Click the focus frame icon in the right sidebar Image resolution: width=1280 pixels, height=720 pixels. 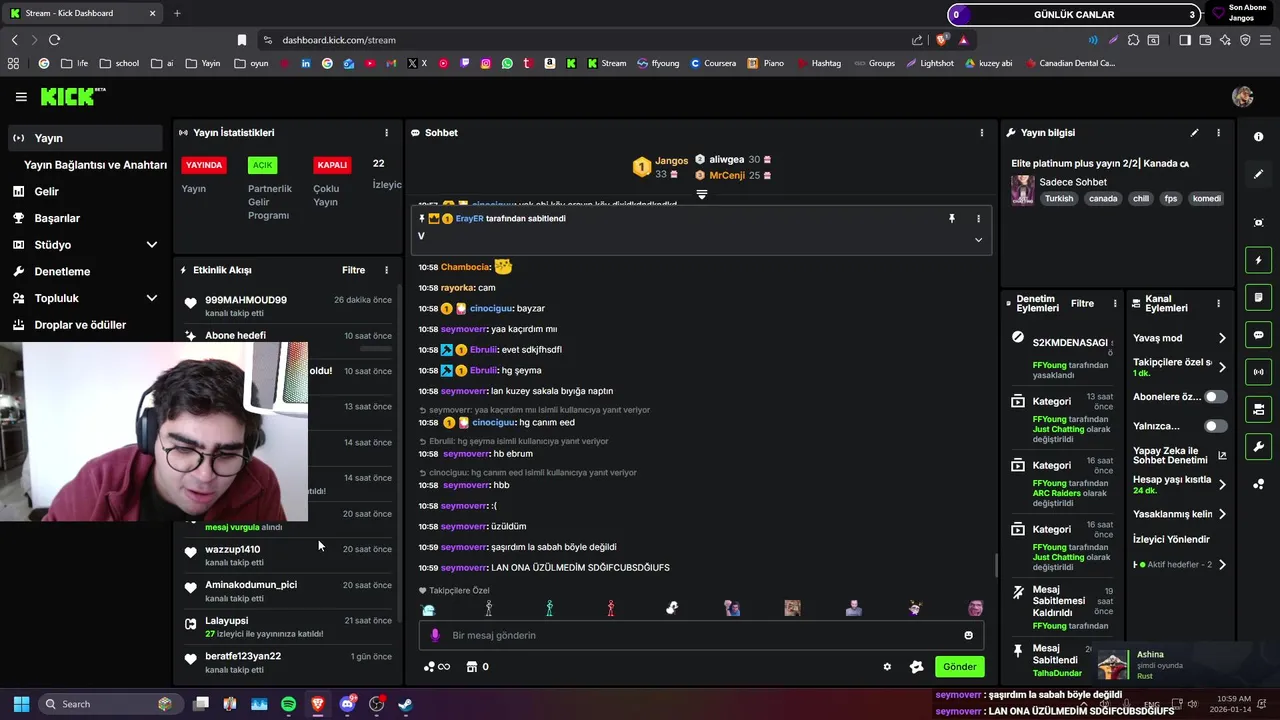tap(1259, 223)
